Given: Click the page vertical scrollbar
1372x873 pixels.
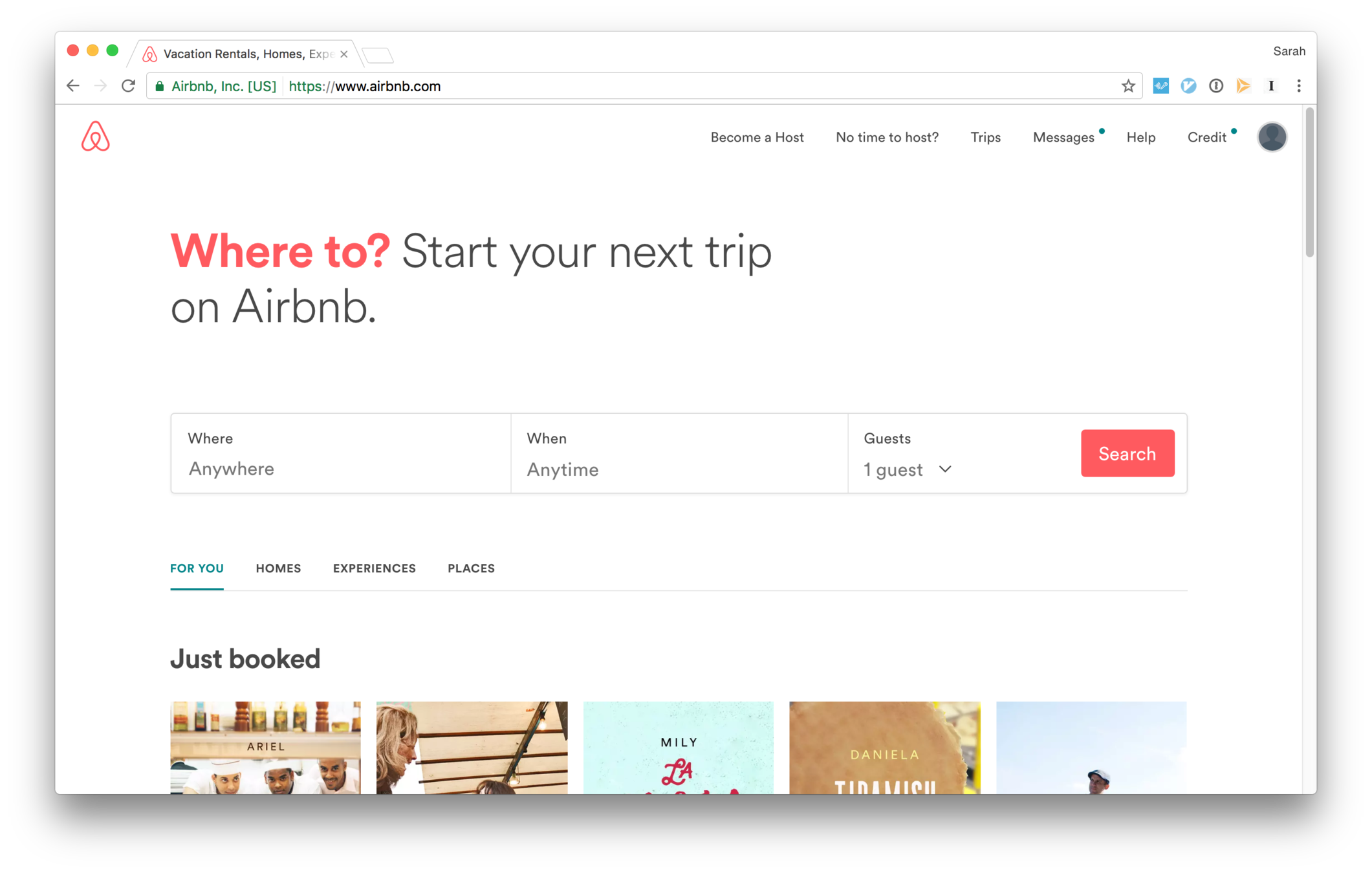Looking at the screenshot, I should pyautogui.click(x=1309, y=182).
